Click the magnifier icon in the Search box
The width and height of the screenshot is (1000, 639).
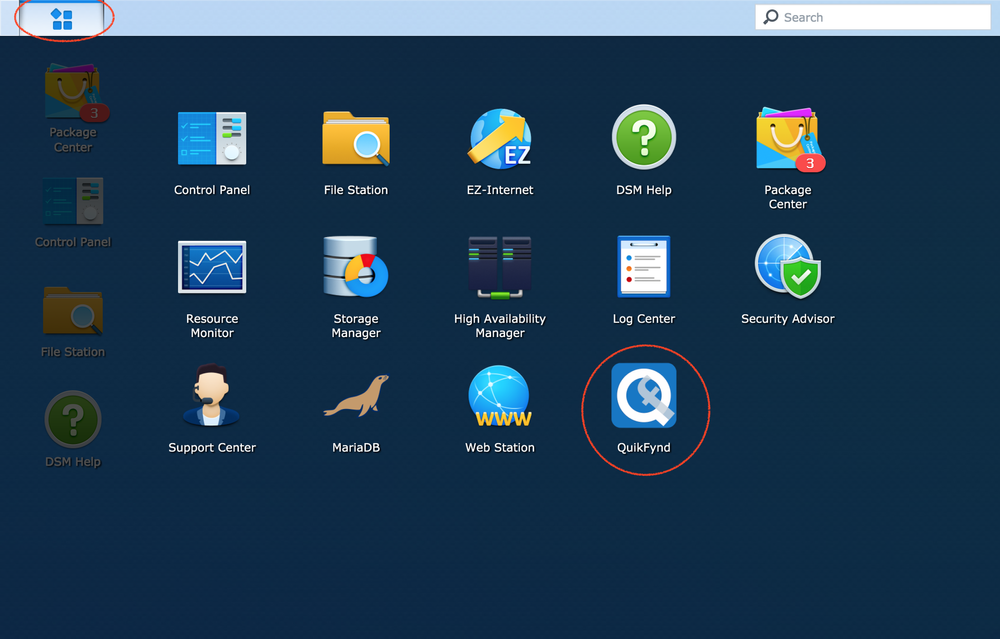point(771,17)
